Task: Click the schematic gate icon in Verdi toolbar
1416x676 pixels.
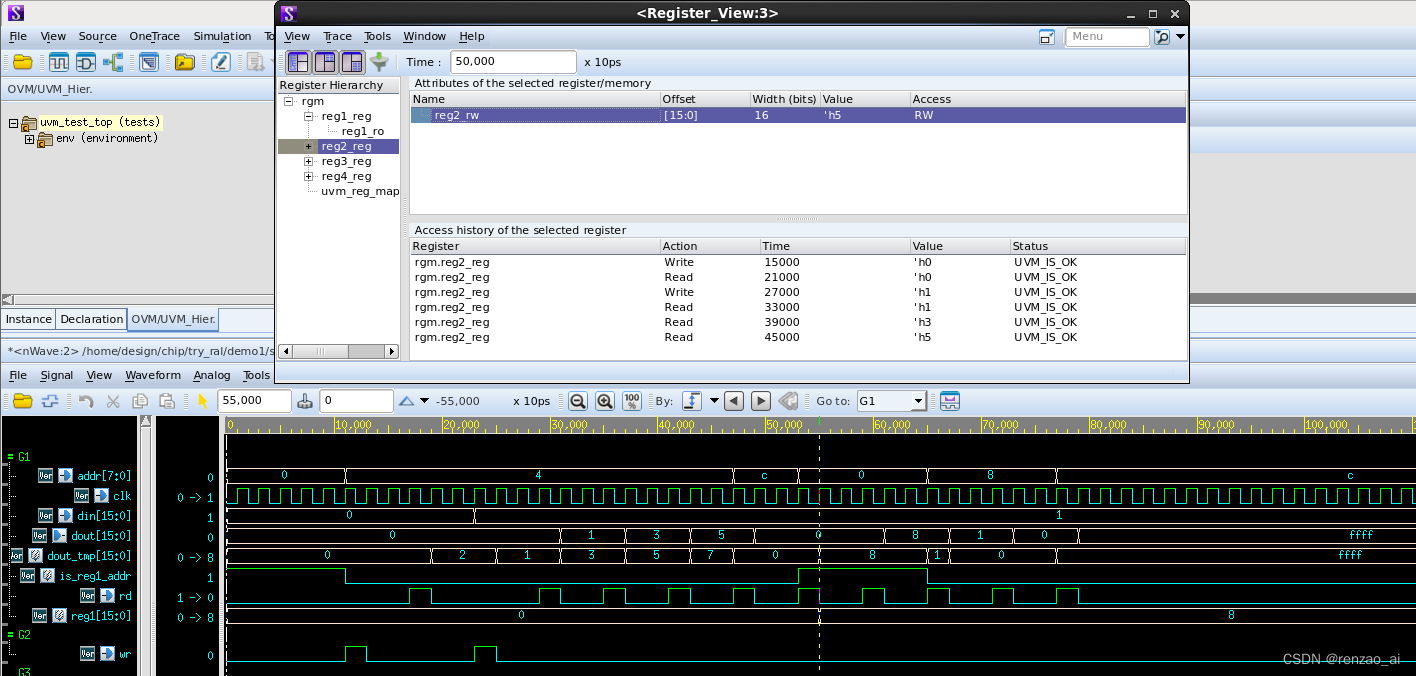Action: click(x=86, y=62)
